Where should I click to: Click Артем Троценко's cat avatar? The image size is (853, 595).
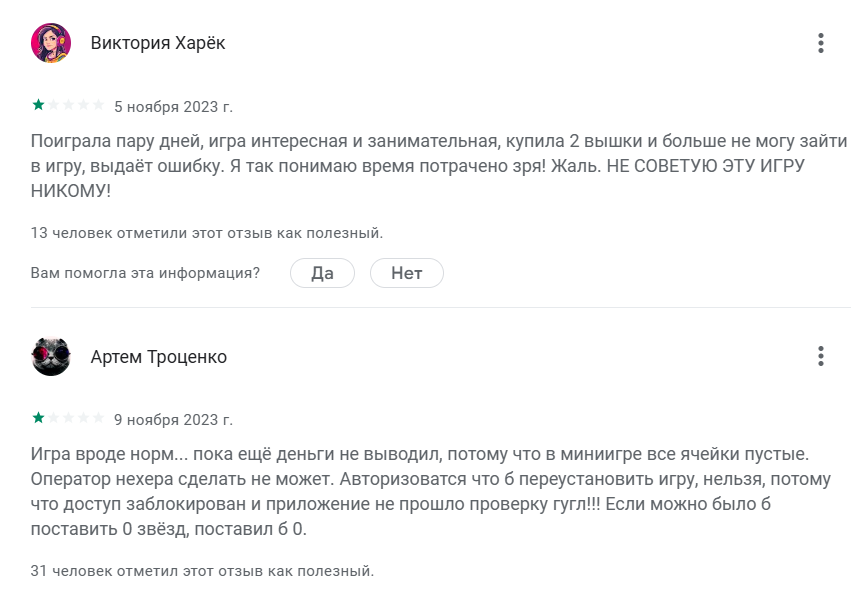[x=51, y=357]
